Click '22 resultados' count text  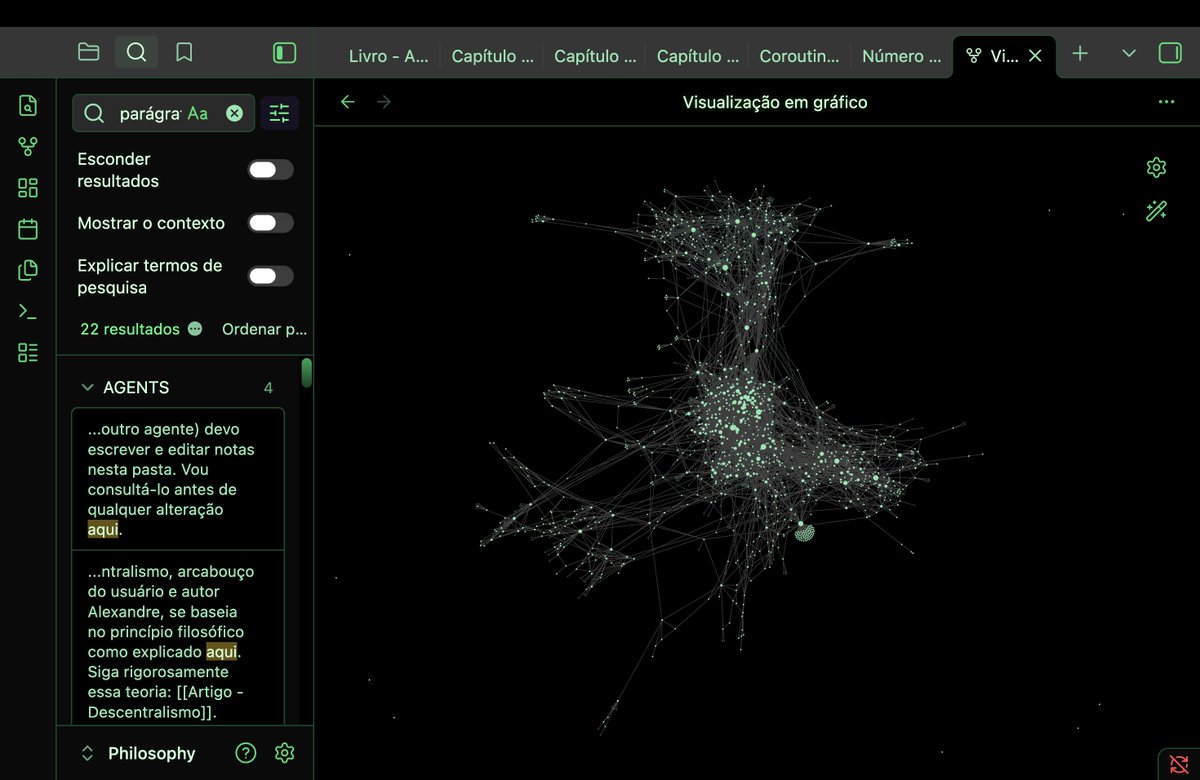click(x=130, y=329)
